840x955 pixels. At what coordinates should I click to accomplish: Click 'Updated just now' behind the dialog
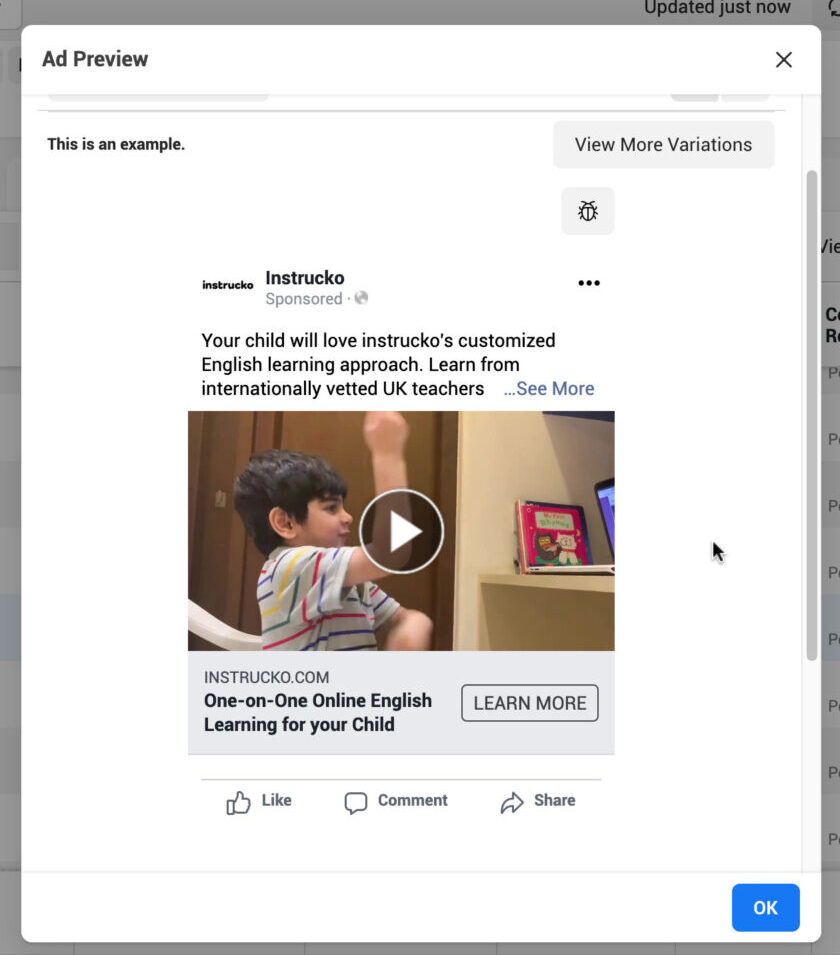717,7
